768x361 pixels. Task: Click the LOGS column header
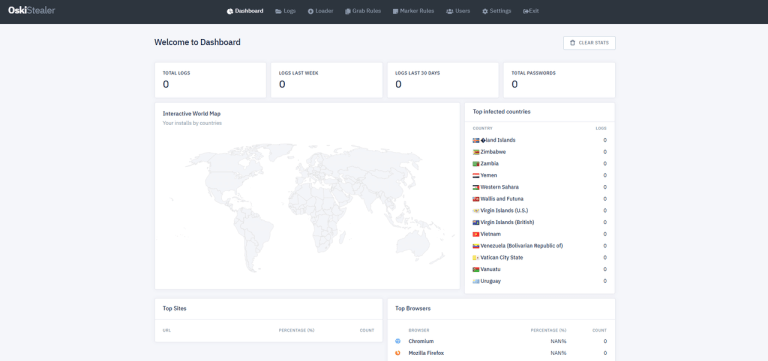(x=601, y=128)
